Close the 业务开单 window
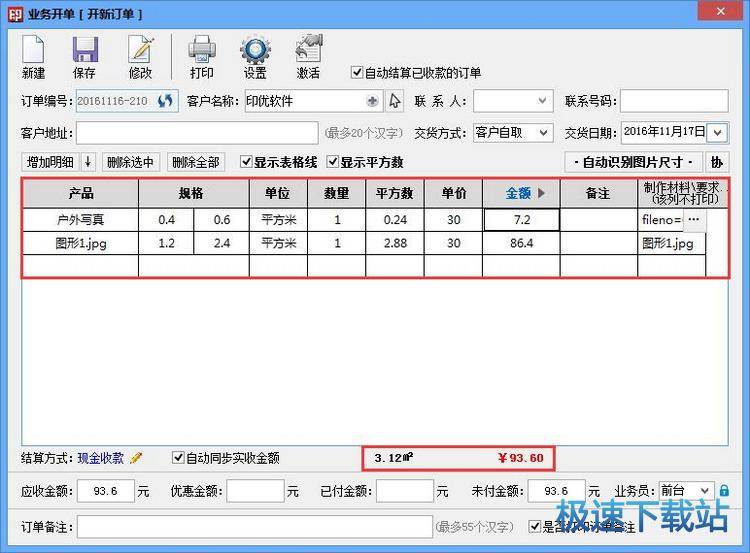The height and width of the screenshot is (553, 750). pos(720,11)
